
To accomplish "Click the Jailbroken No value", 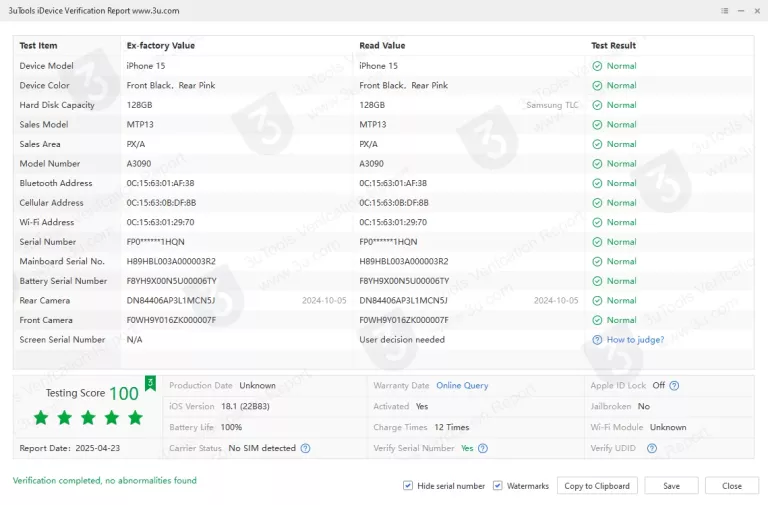I will click(x=644, y=407).
